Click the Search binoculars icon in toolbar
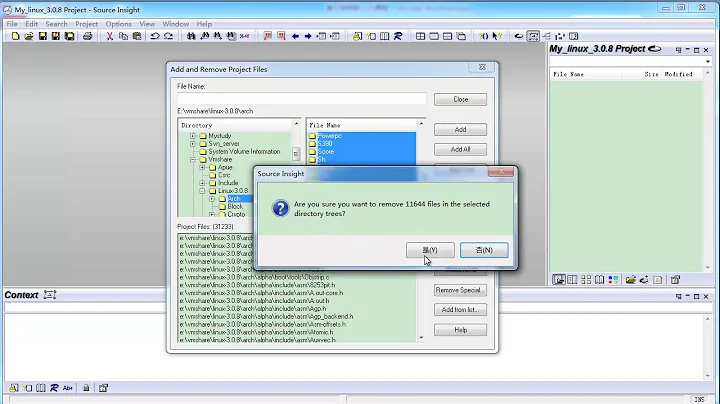This screenshot has height=404, width=720. click(191, 36)
